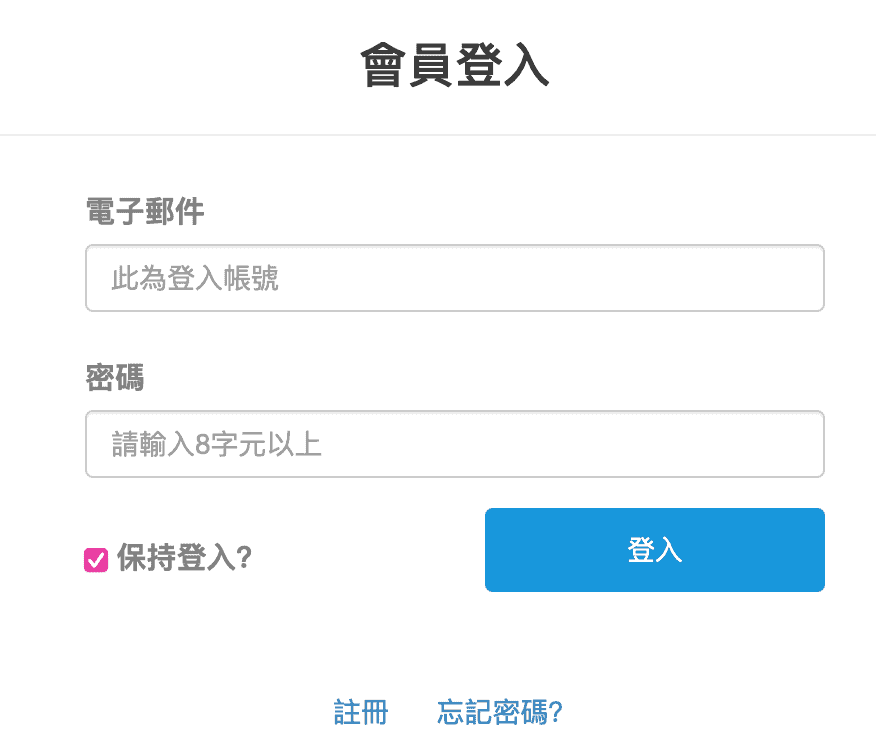Click the 保持登入? label text
Screen dimensions: 876x752
pyautogui.click(x=184, y=558)
